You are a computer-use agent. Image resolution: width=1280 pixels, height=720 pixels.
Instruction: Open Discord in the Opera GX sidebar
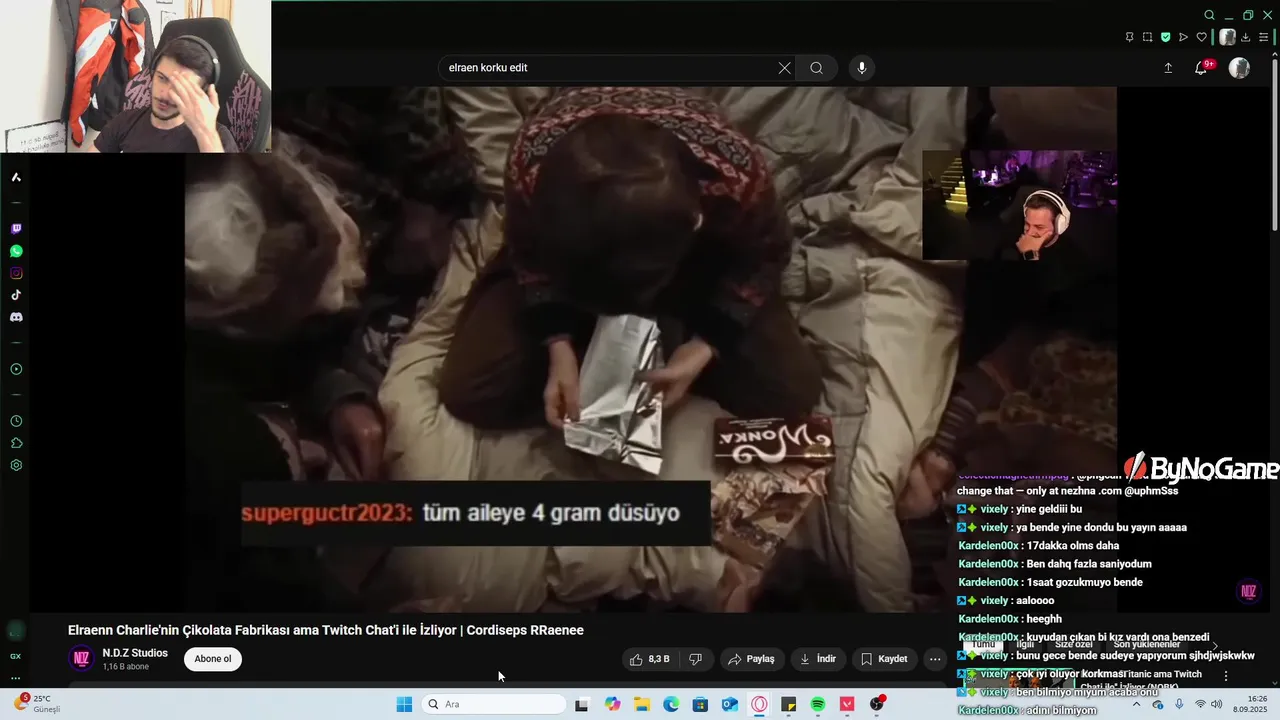pyautogui.click(x=16, y=317)
